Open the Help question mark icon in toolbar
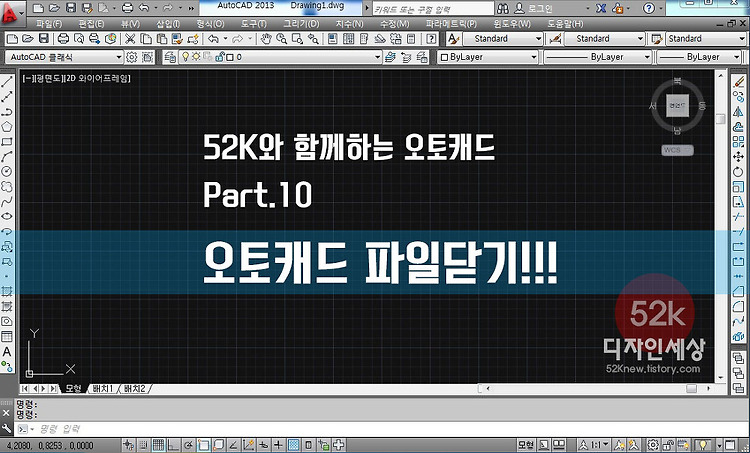 pos(431,39)
